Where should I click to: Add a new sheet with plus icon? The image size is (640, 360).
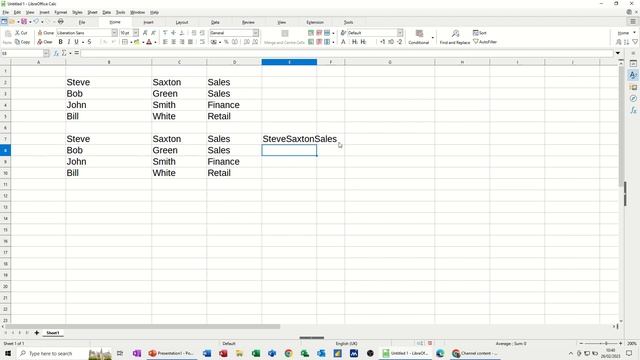click(36, 333)
